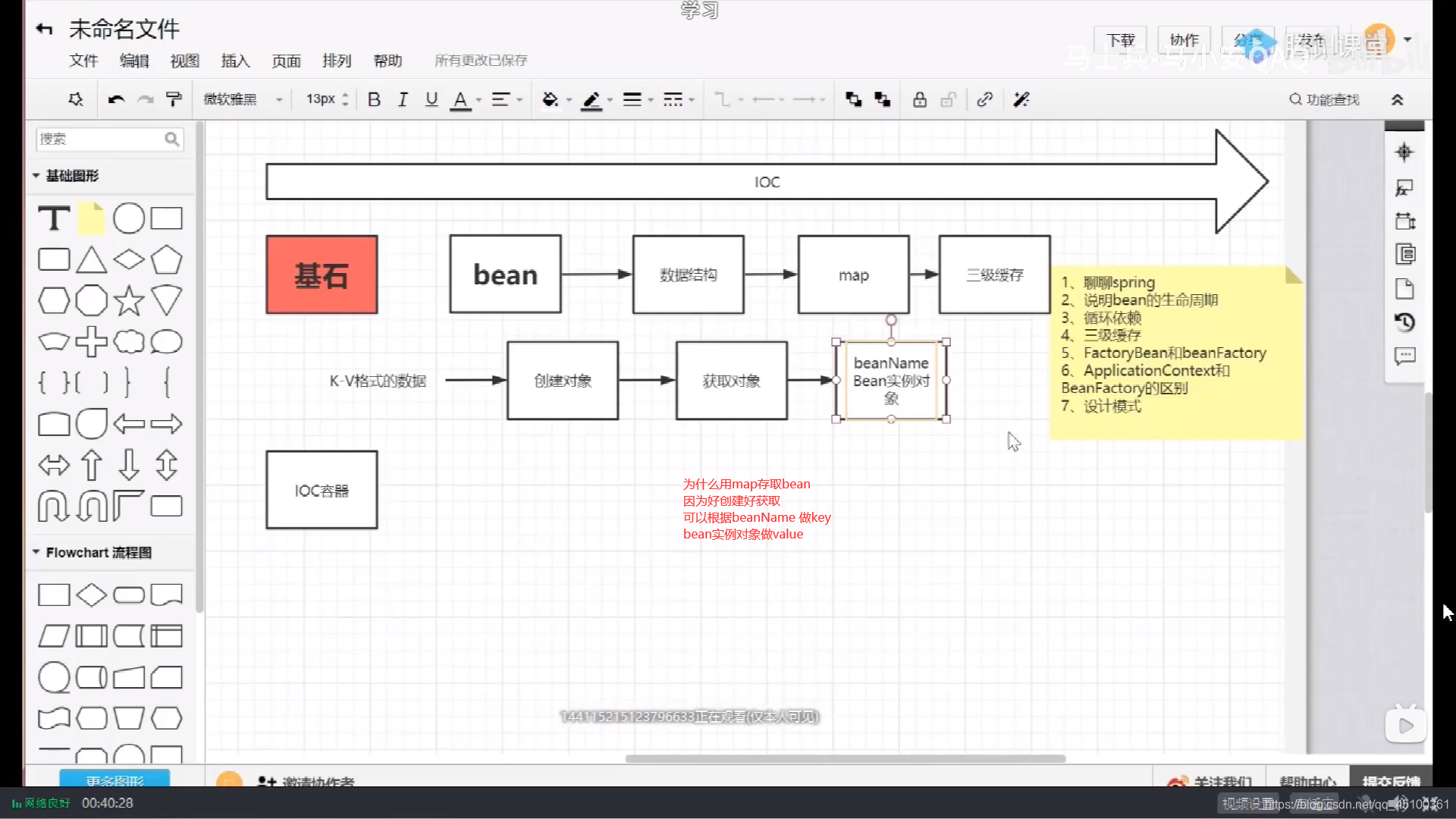Screen dimensions: 1456x819
Task: Select the lock/unlock icon
Action: (x=920, y=99)
